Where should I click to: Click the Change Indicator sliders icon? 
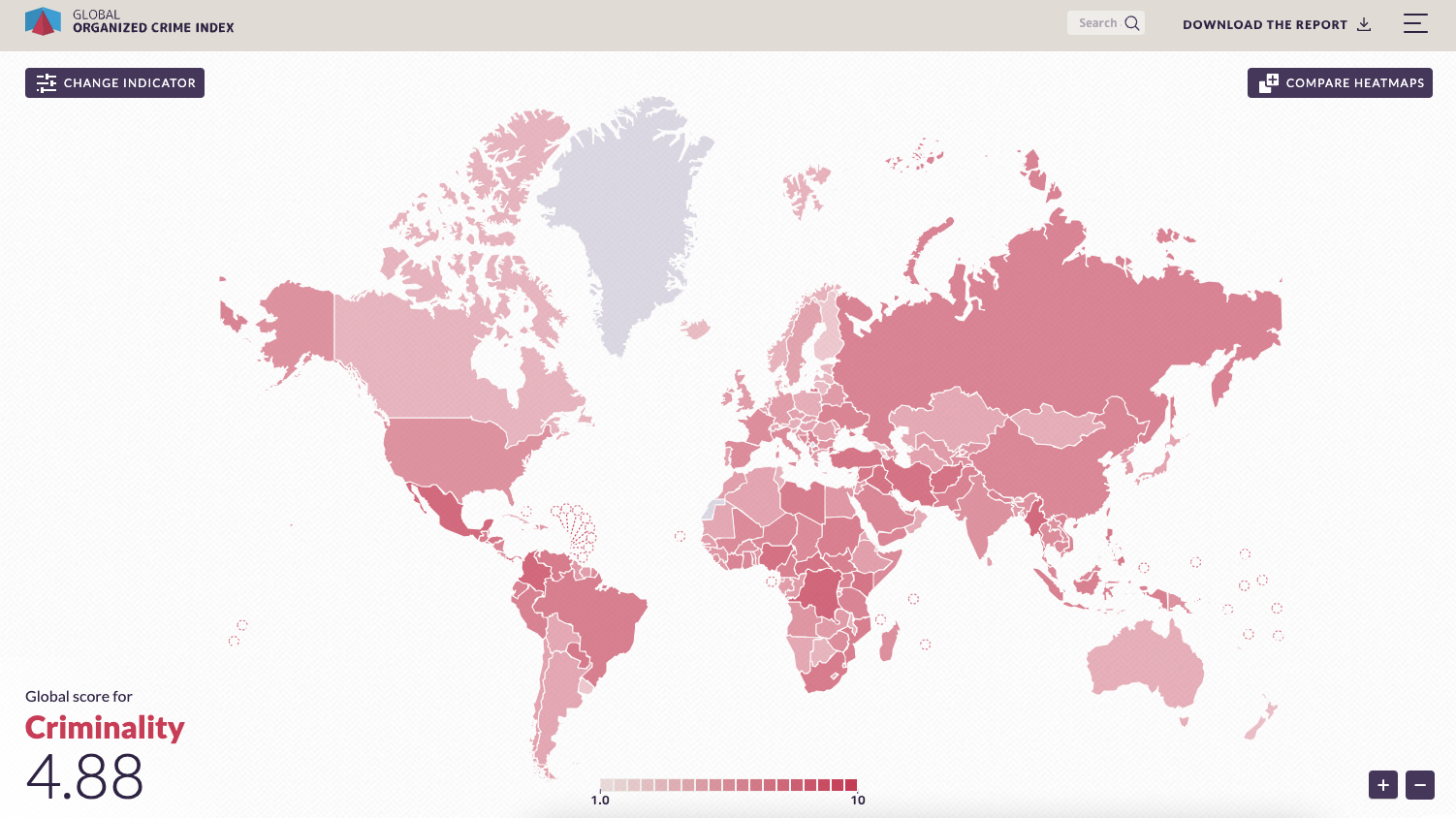(46, 83)
